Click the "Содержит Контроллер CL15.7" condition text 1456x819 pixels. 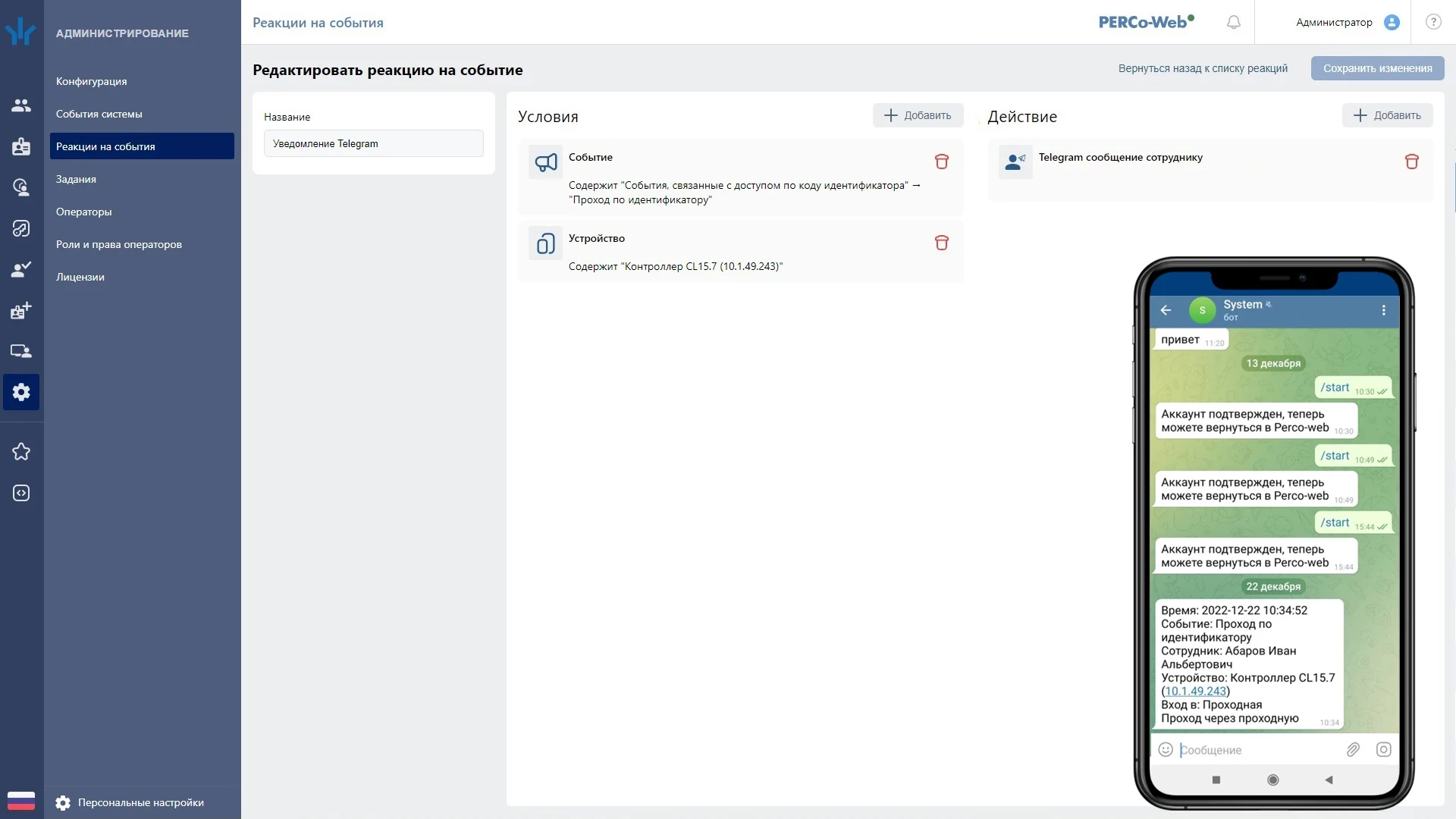[x=676, y=266]
